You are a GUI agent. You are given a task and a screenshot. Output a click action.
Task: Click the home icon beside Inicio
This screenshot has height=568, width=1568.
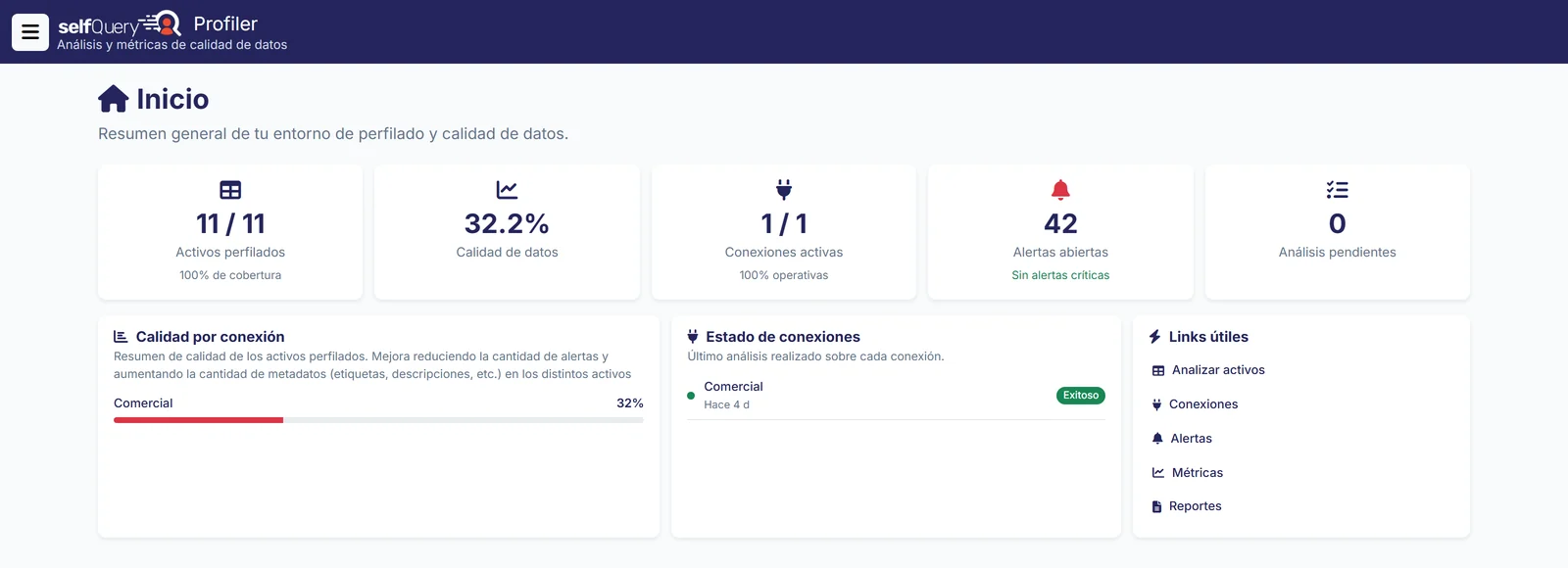pos(114,99)
